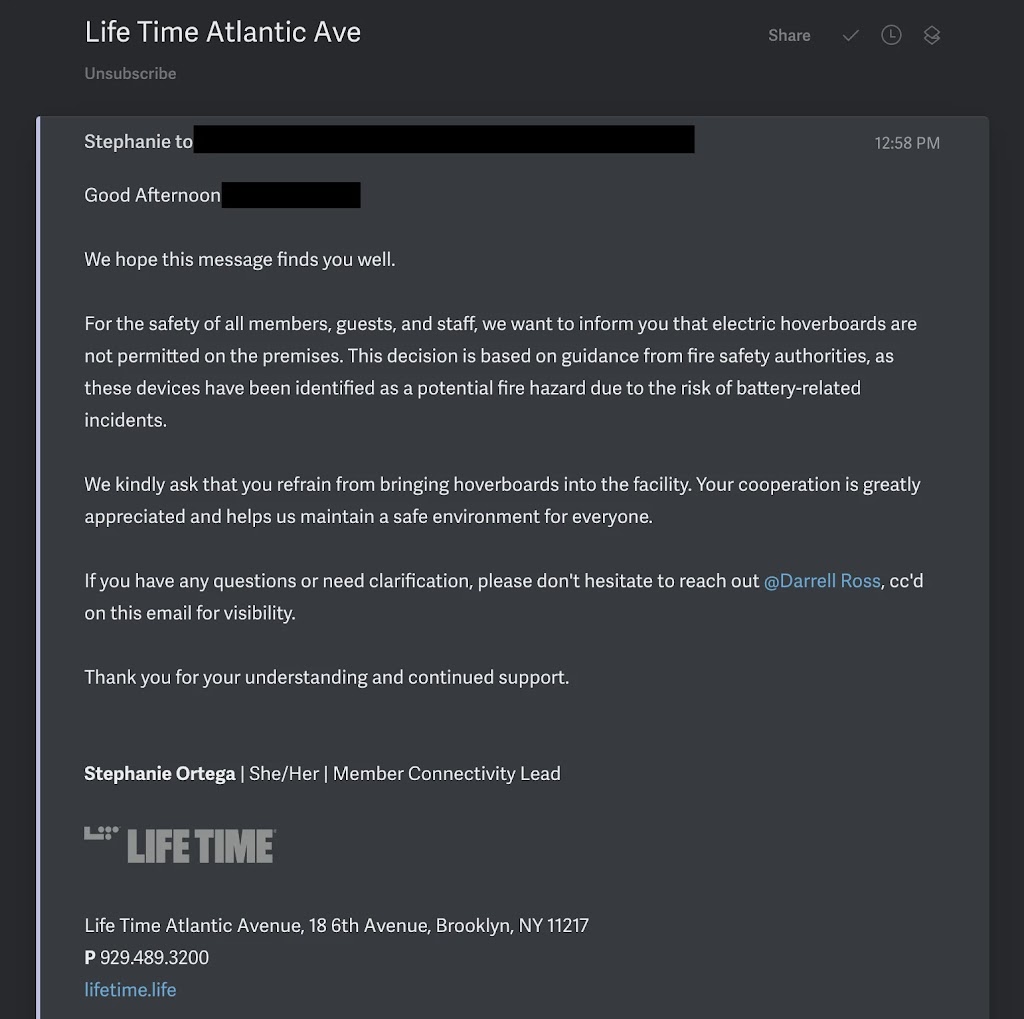
Task: Click the Share button
Action: click(x=789, y=35)
